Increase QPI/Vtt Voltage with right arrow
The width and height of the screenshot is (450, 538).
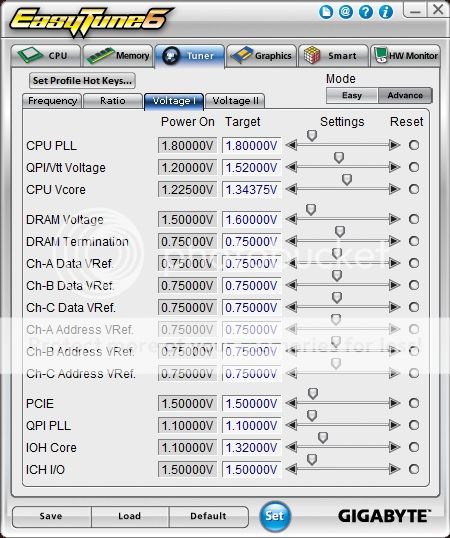pos(394,167)
